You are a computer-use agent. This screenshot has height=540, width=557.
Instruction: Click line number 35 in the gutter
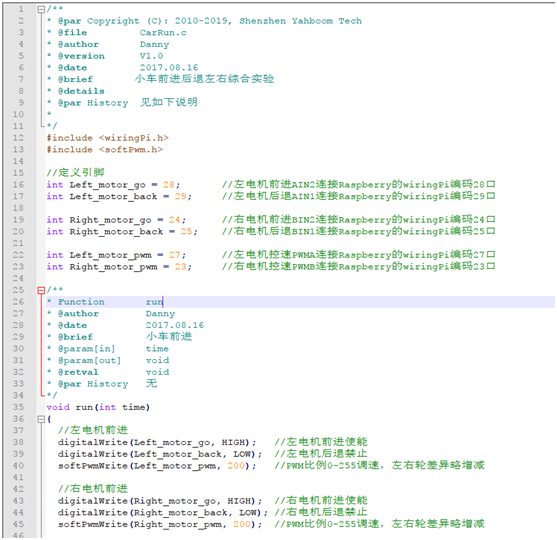click(x=18, y=407)
